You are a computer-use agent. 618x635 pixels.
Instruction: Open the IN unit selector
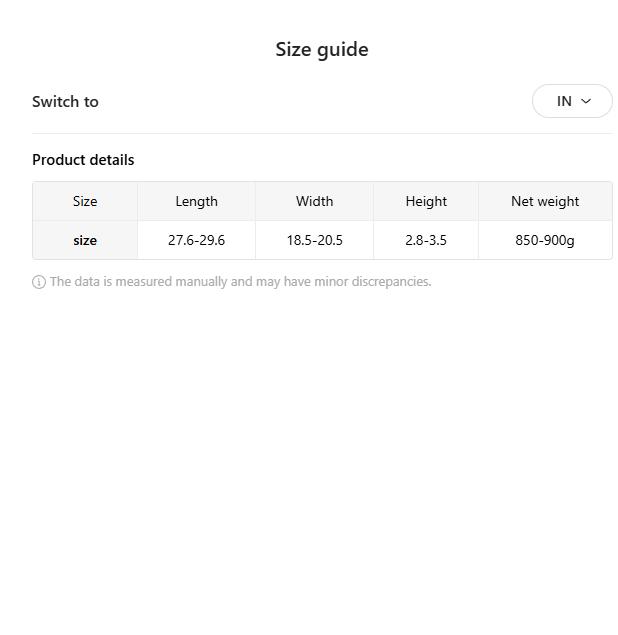(x=571, y=101)
